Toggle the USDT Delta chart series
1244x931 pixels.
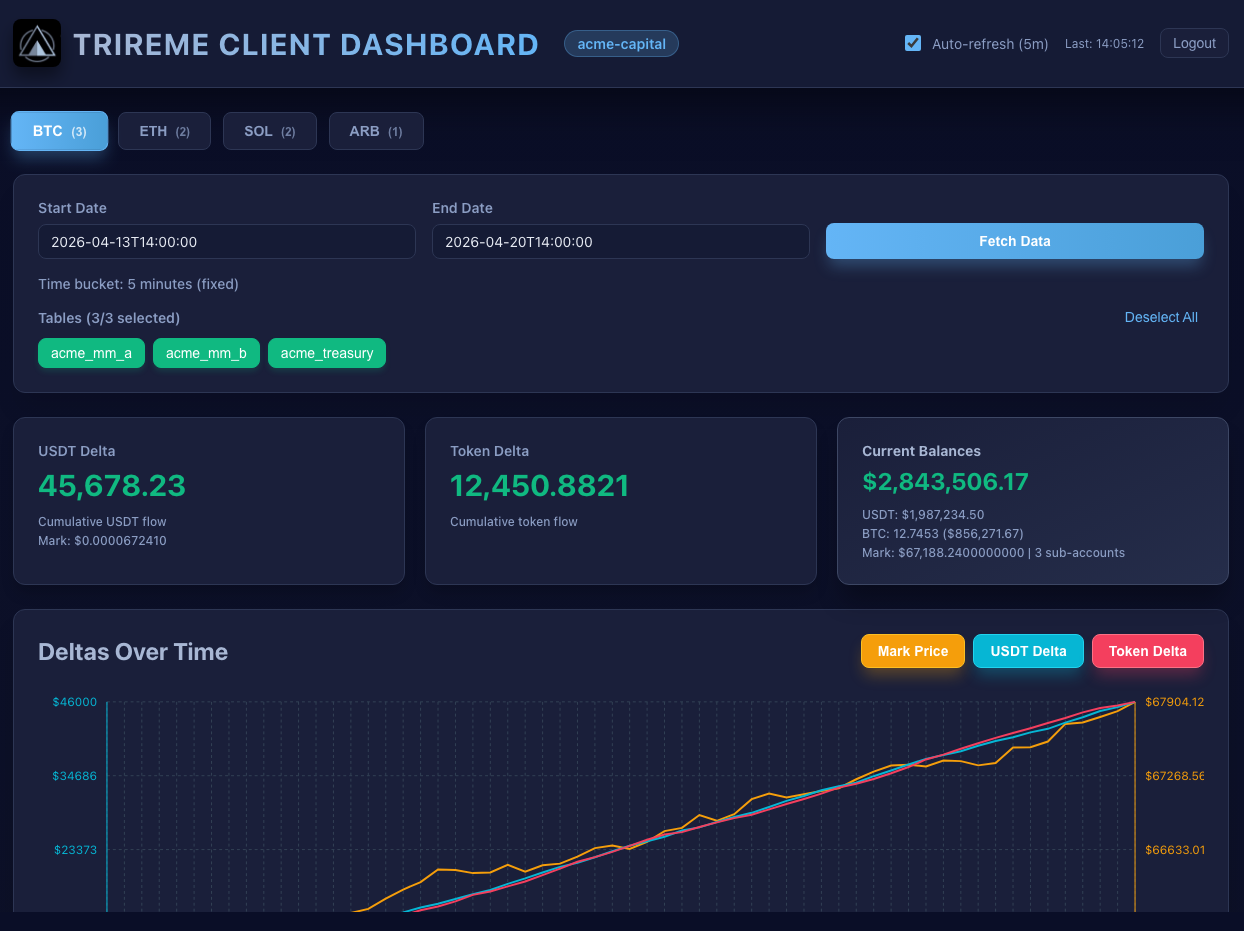coord(1028,651)
